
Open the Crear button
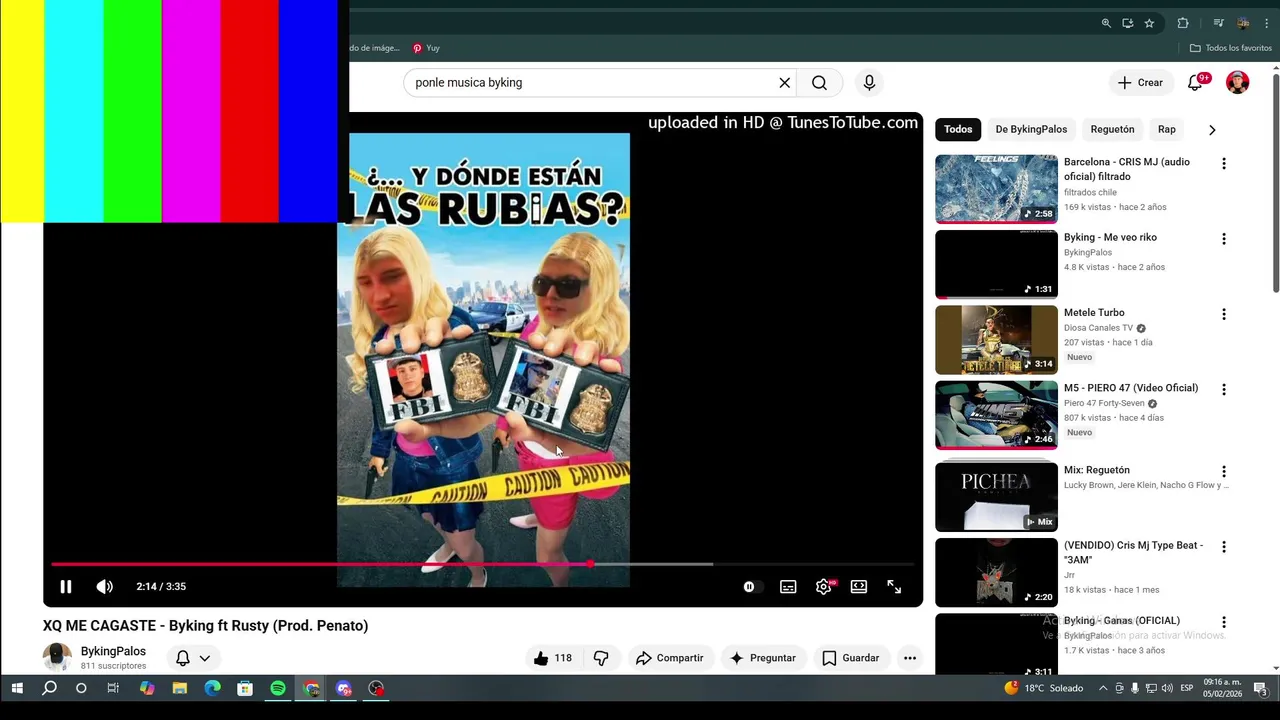coord(1140,83)
